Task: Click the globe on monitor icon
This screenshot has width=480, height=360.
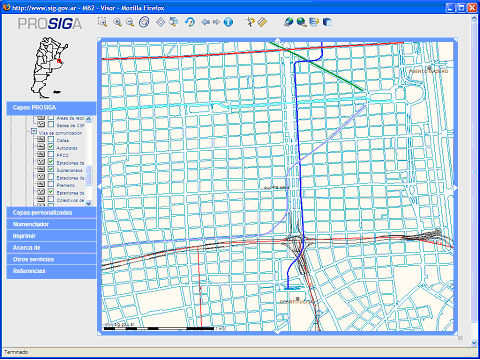Action: 289,22
